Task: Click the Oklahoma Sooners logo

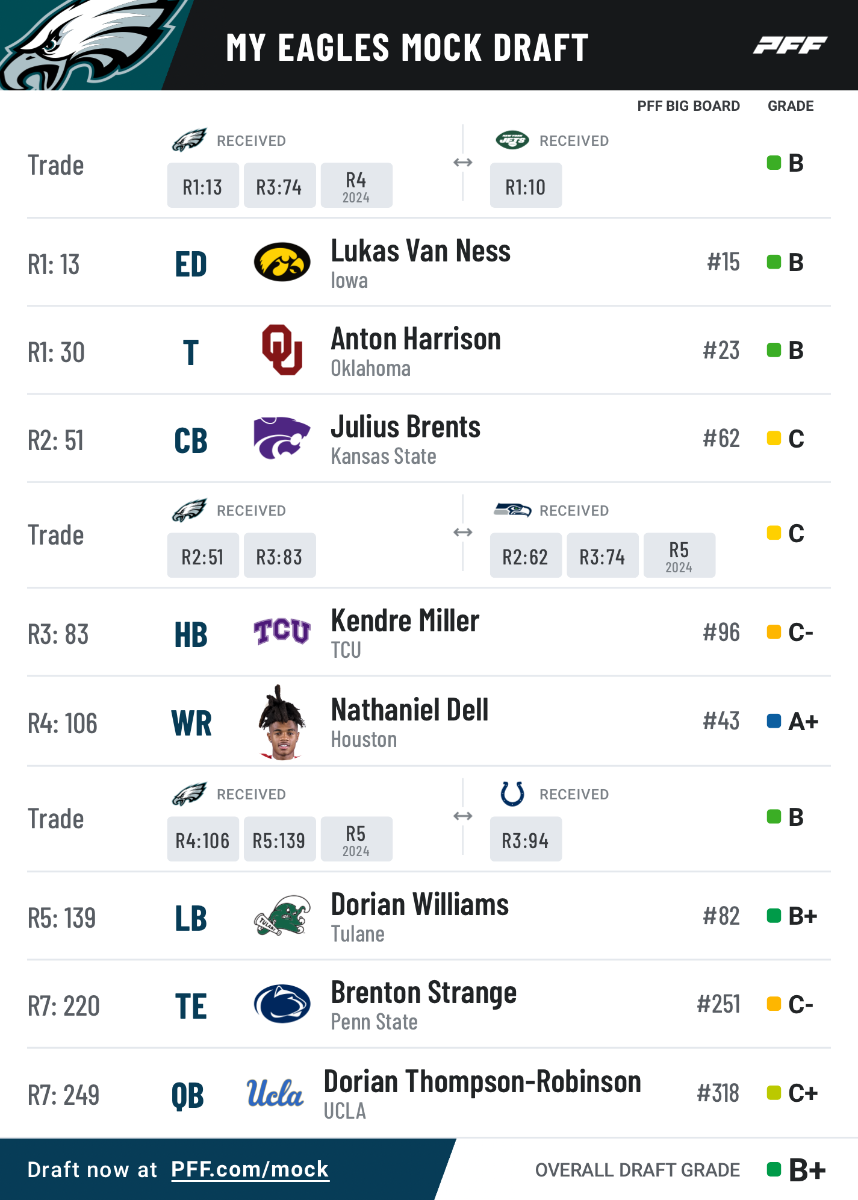Action: click(x=282, y=350)
